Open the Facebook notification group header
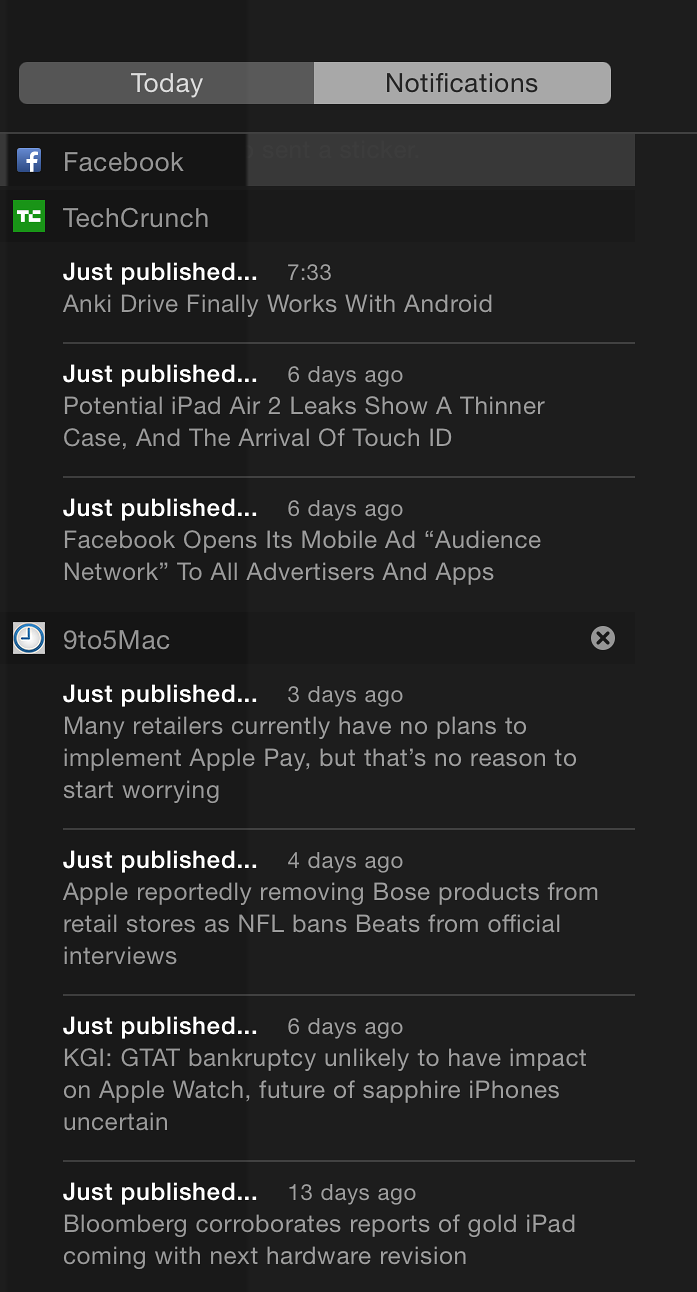This screenshot has width=697, height=1292. tap(320, 161)
